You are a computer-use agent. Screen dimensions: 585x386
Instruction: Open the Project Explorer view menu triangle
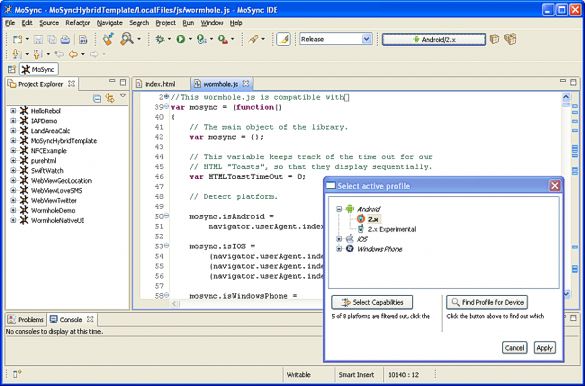[123, 96]
